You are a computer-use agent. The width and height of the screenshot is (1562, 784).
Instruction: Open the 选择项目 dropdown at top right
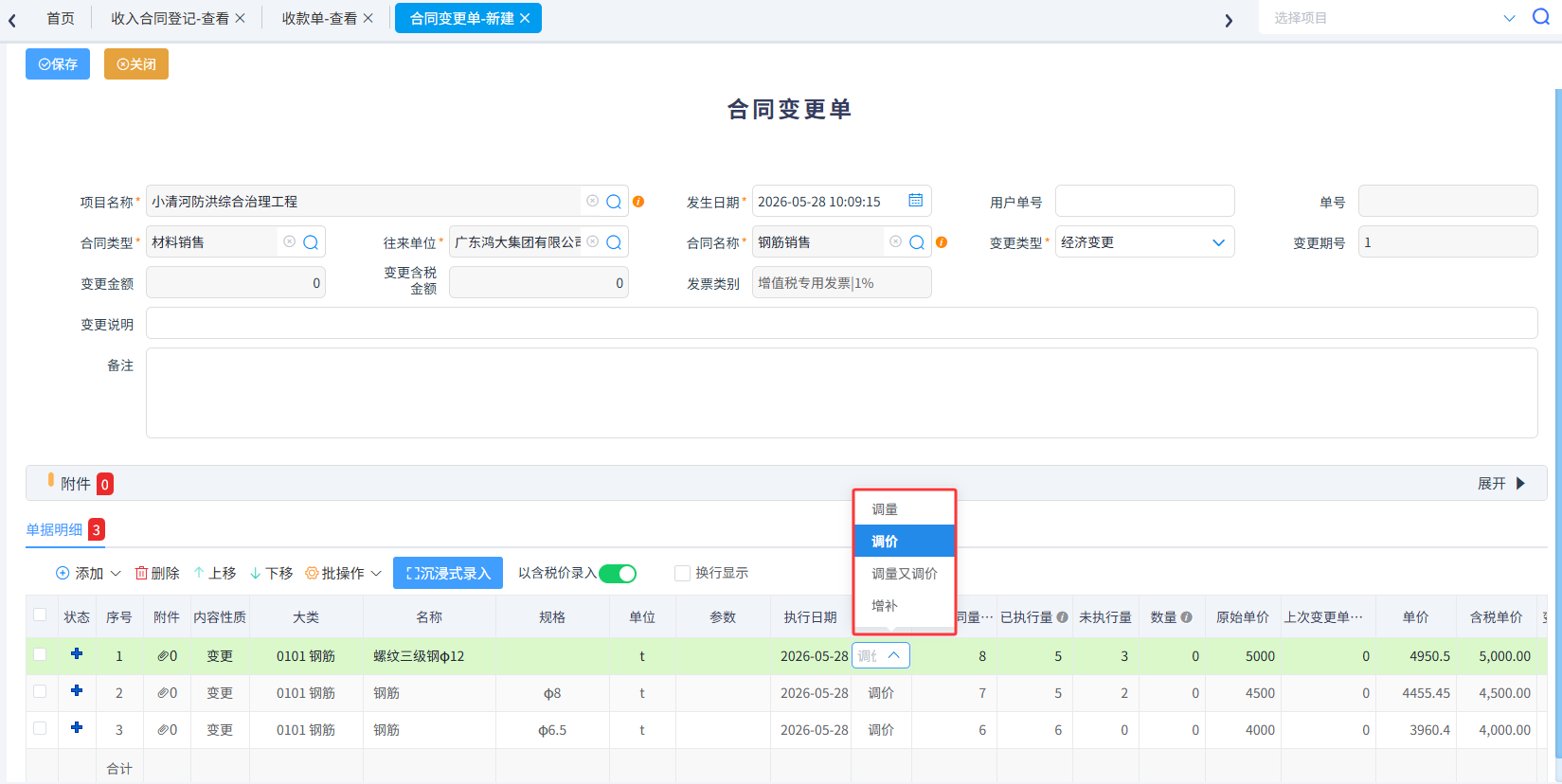tap(1509, 18)
